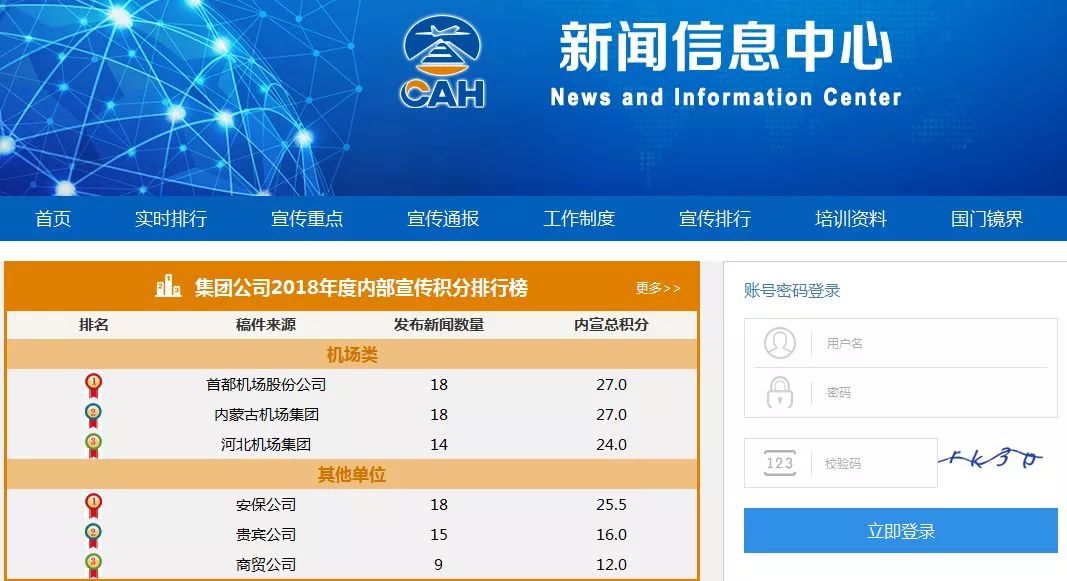Focus the 用户名 username input field
Screen dimensions: 1067x581
[930, 343]
